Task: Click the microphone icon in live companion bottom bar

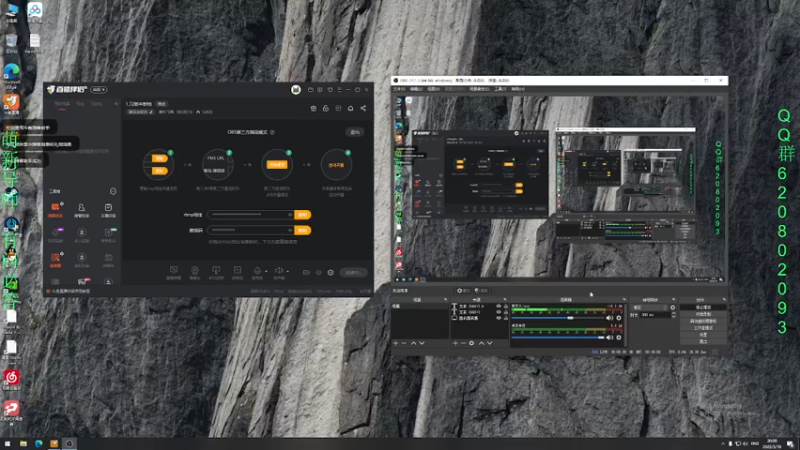Action: click(257, 270)
